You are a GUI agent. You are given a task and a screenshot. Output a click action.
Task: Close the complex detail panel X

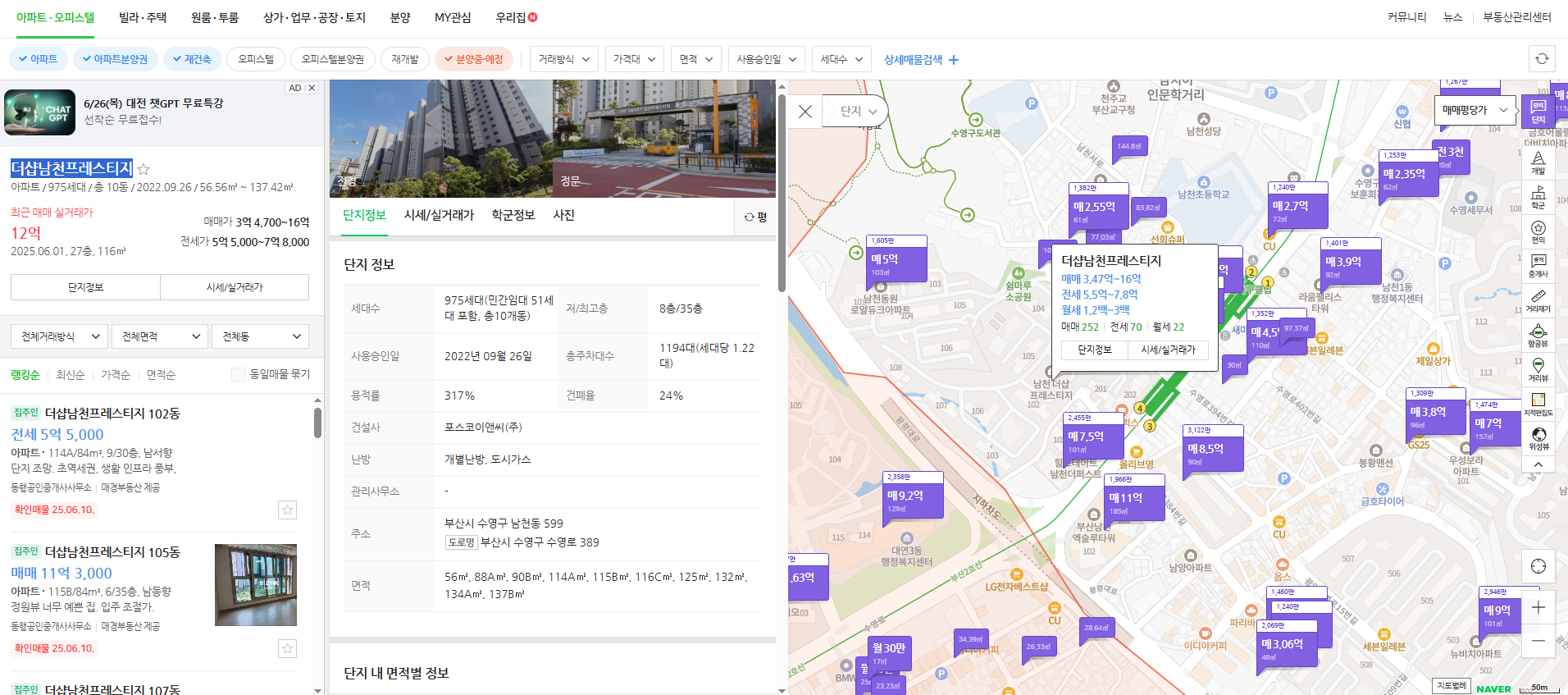click(805, 112)
